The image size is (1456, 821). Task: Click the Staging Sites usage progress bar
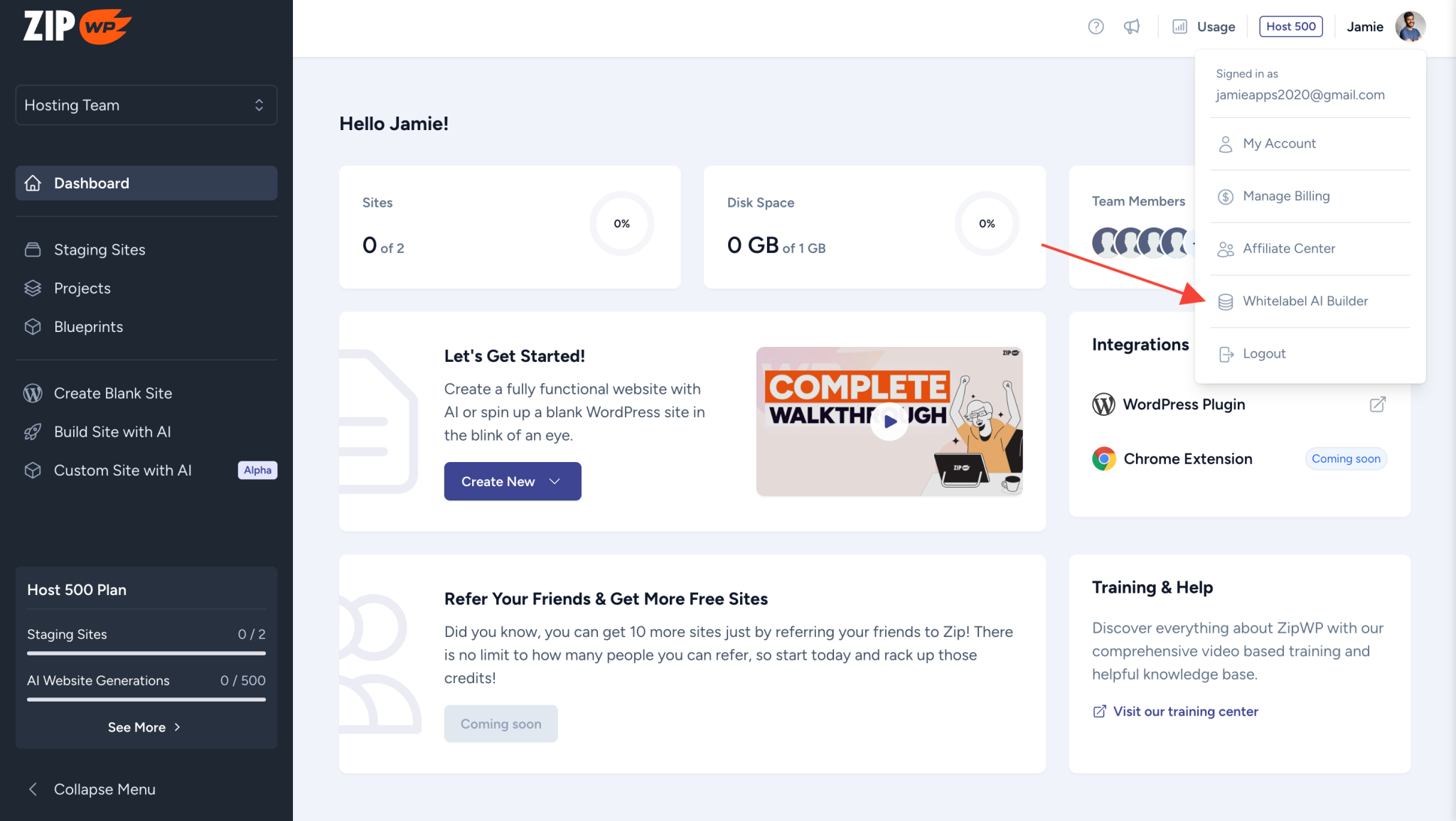click(146, 653)
